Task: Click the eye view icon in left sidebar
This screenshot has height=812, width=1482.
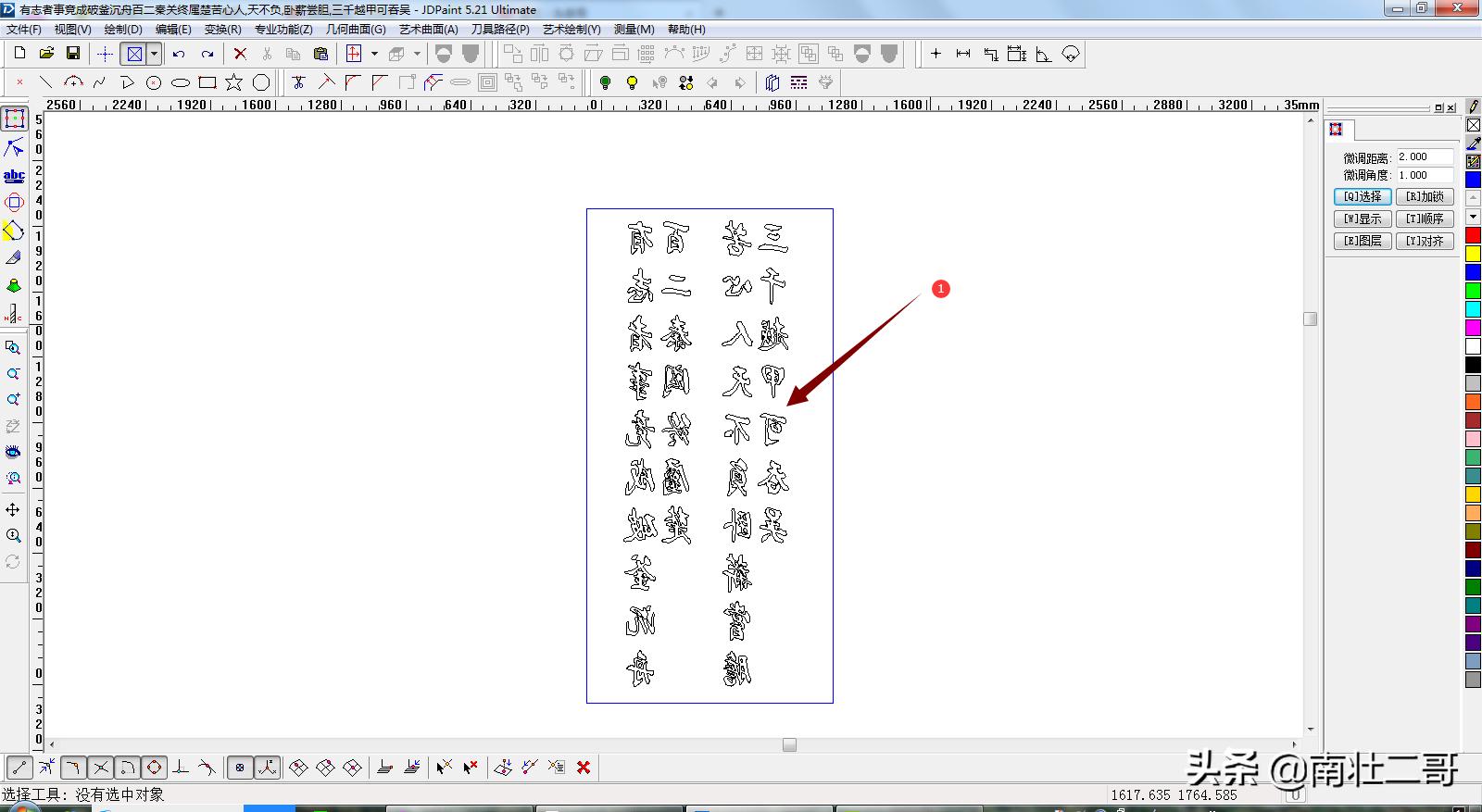Action: click(13, 452)
